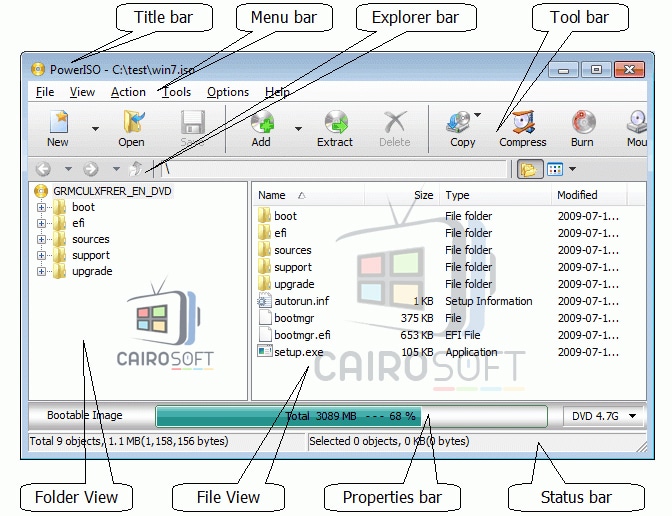Click the Compress toolbar icon

pos(524,122)
